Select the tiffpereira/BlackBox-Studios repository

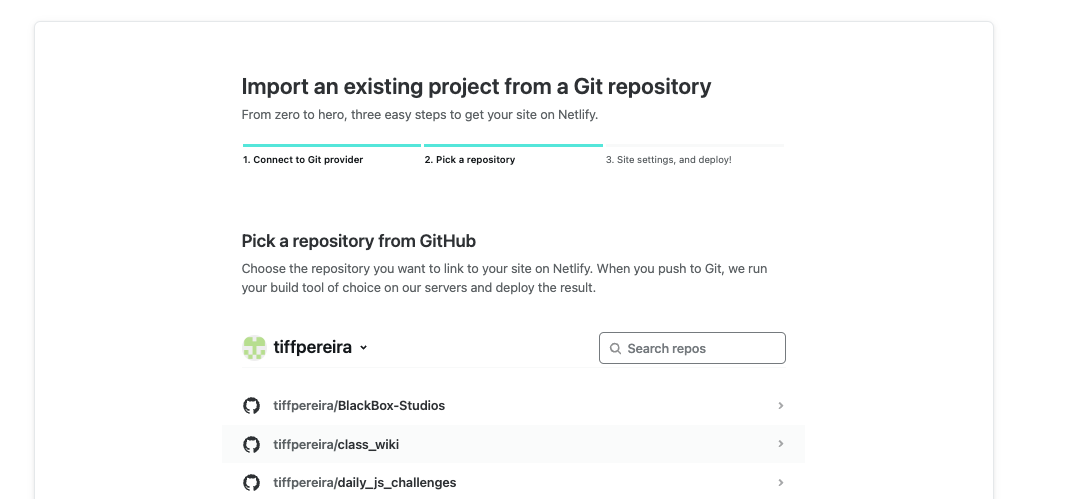(x=514, y=405)
